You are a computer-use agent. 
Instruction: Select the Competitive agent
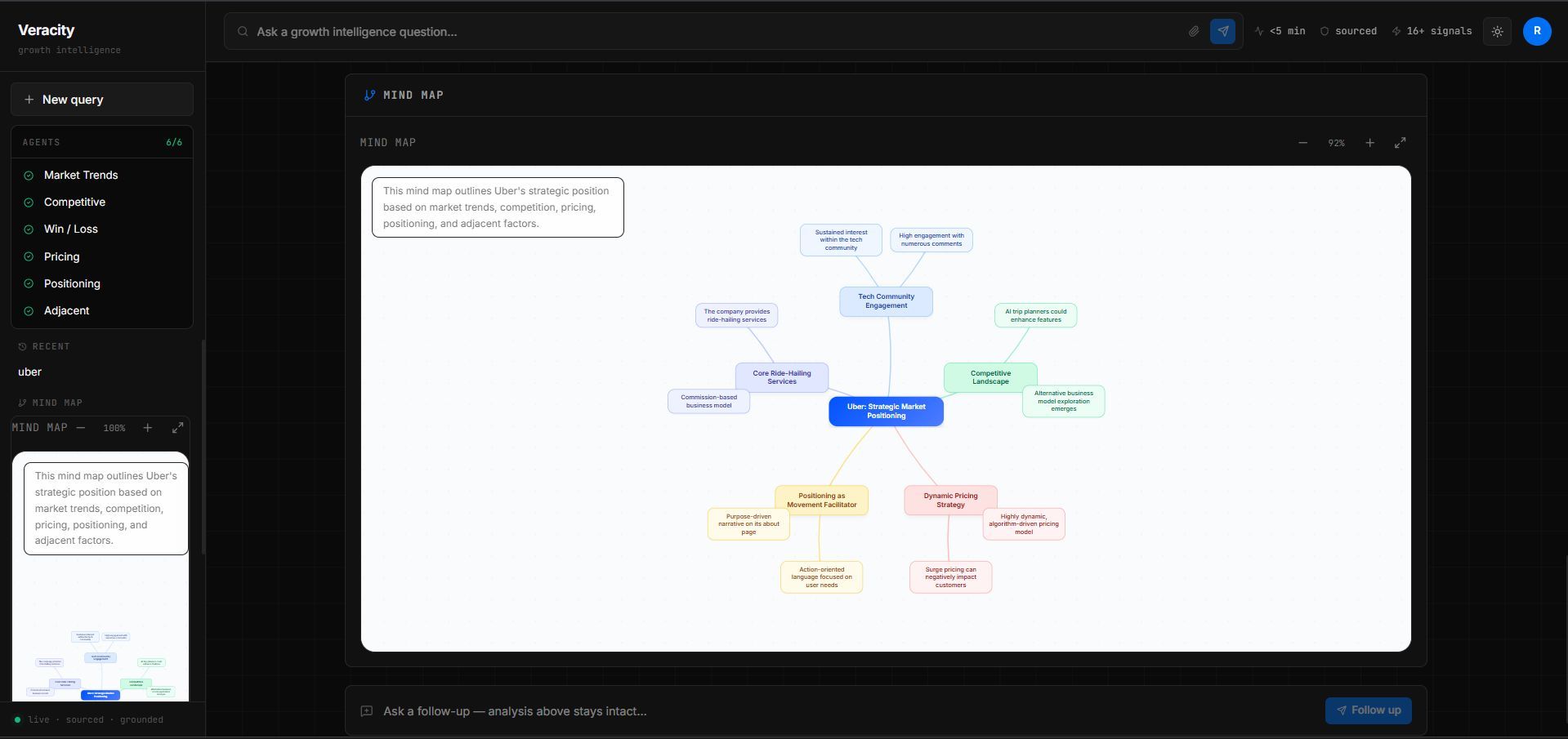pos(102,203)
